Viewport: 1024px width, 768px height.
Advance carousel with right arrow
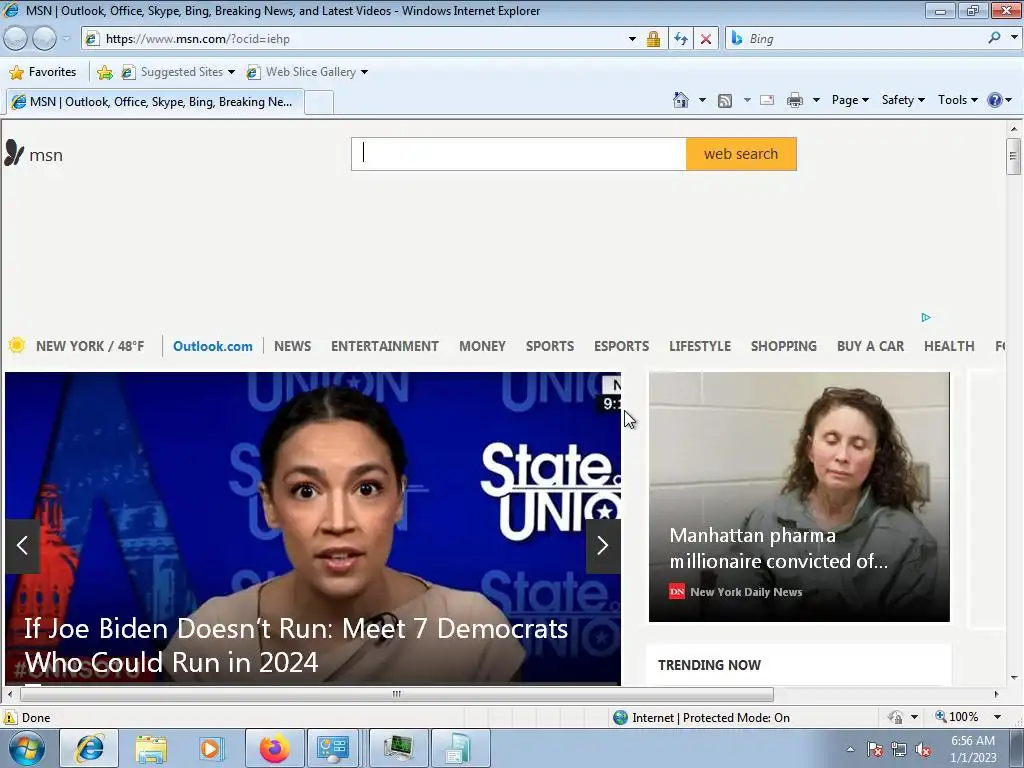(x=603, y=545)
